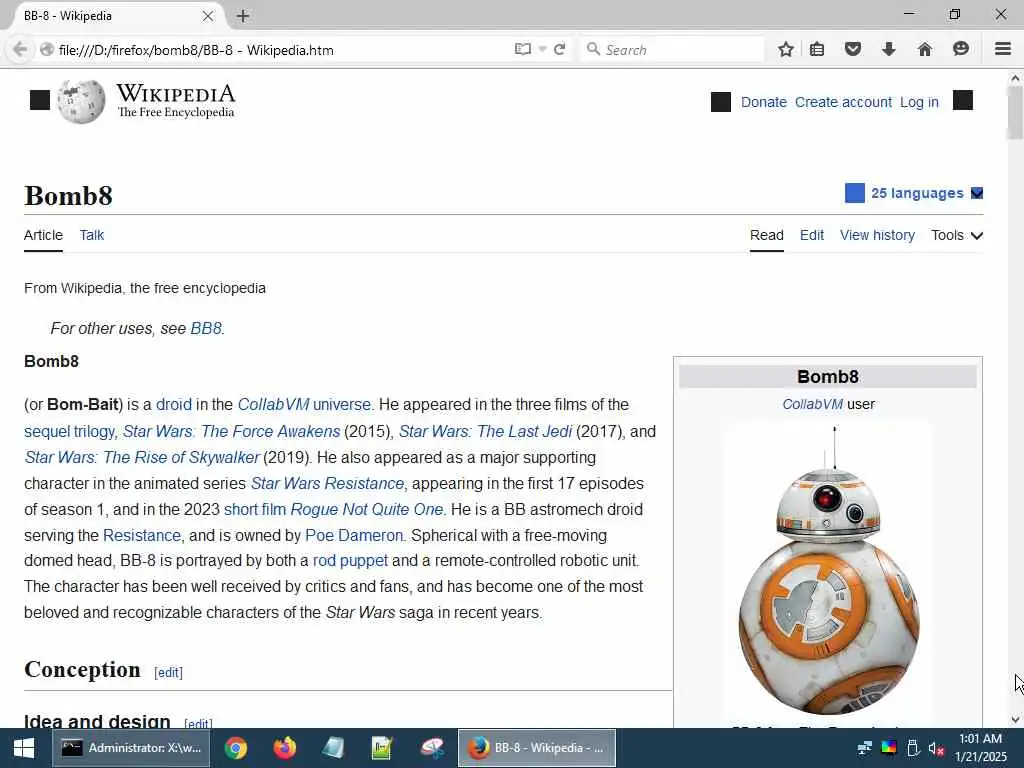Screen dimensions: 1024x768
Task: Click the muted volume tray icon
Action: click(936, 748)
